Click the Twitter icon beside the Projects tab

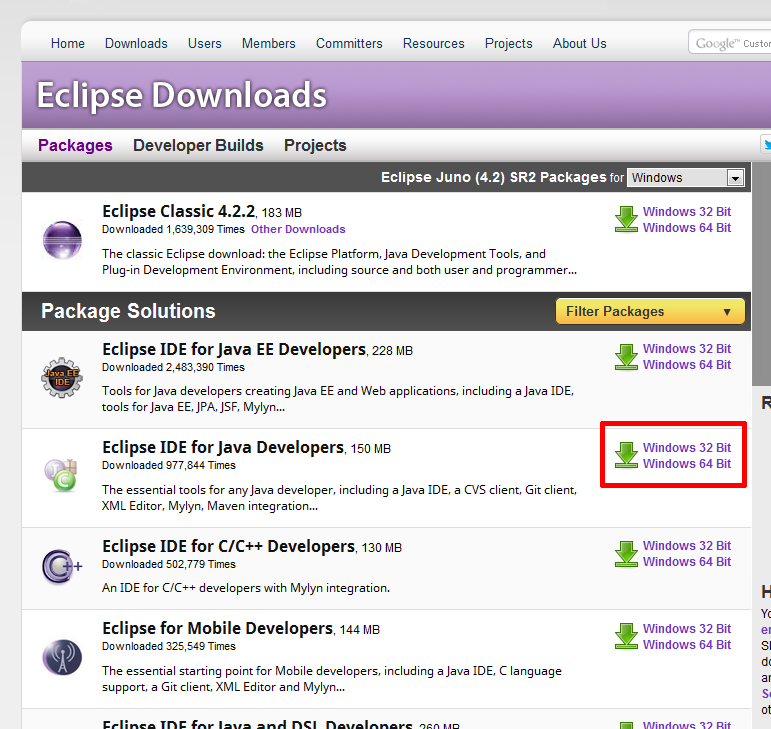click(x=766, y=145)
